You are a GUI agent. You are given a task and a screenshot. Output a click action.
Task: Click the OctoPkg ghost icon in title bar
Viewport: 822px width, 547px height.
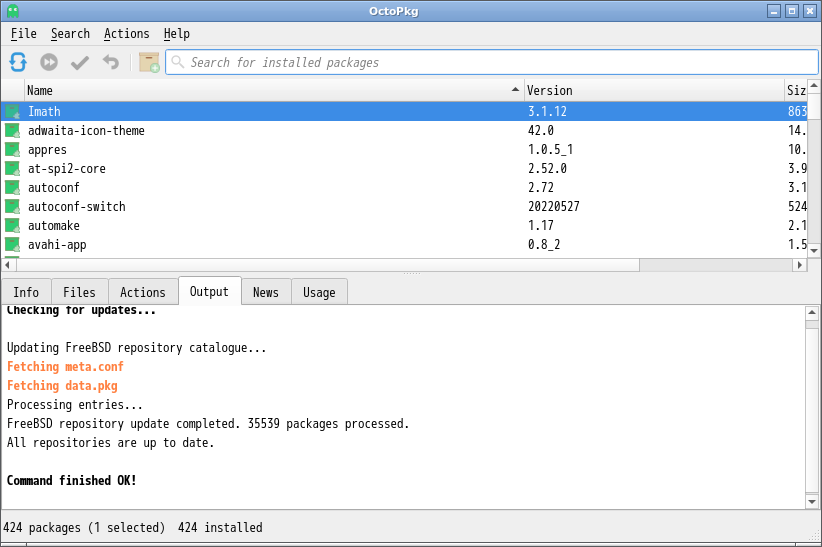tap(13, 10)
